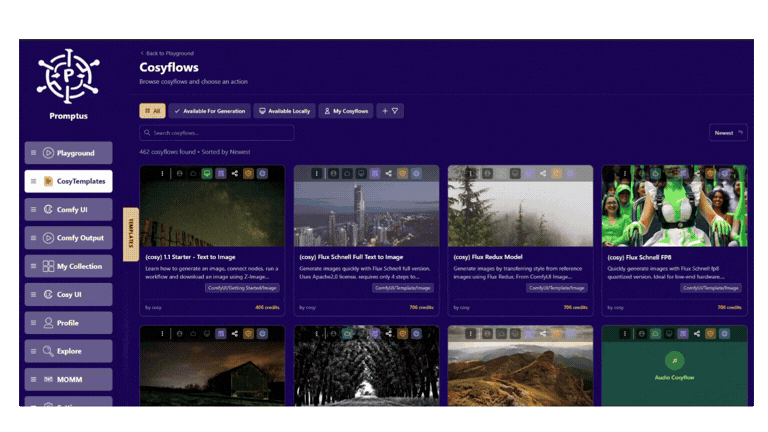Viewport: 768px width, 432px height.
Task: Click purple template icon on 1.1 Starter card
Action: coord(221,173)
